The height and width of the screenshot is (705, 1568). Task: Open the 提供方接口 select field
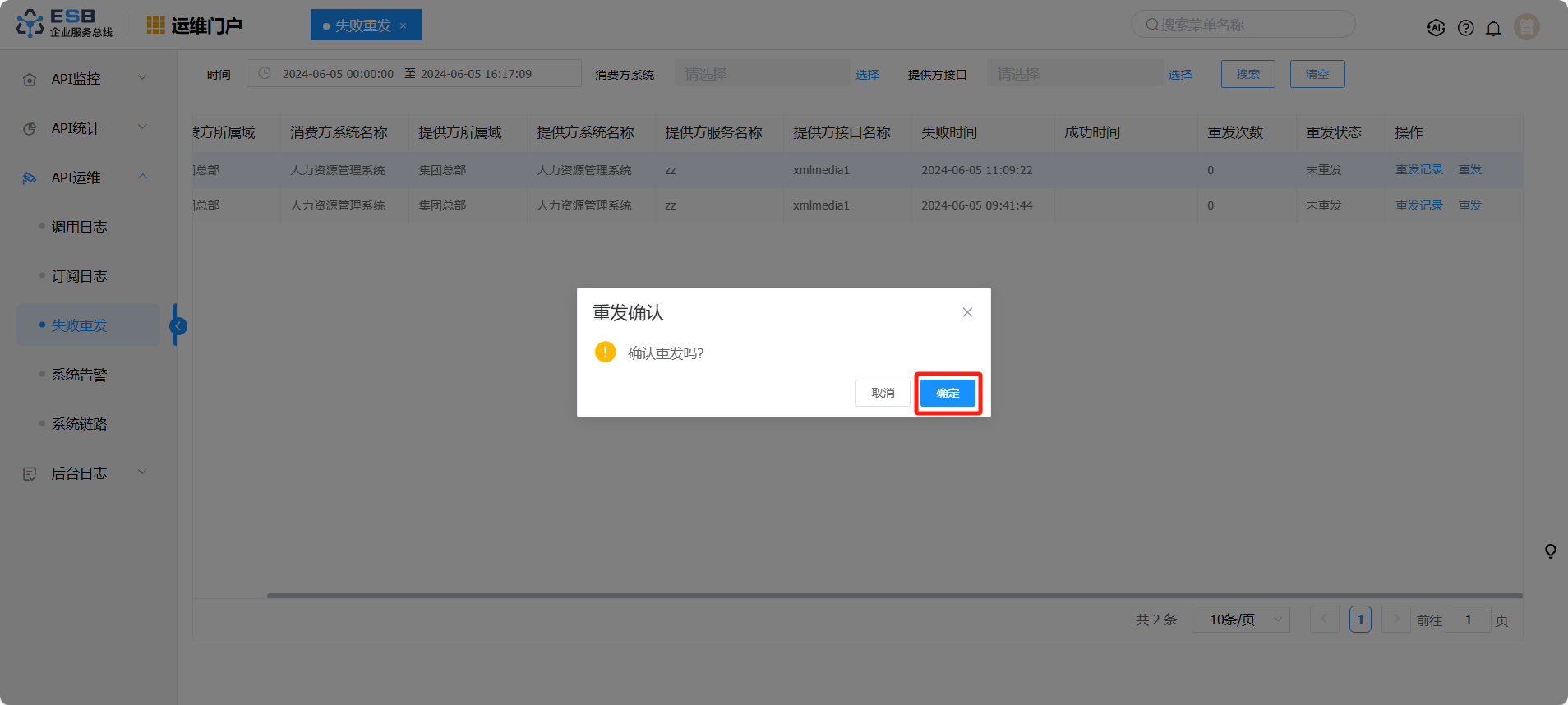coord(1075,74)
